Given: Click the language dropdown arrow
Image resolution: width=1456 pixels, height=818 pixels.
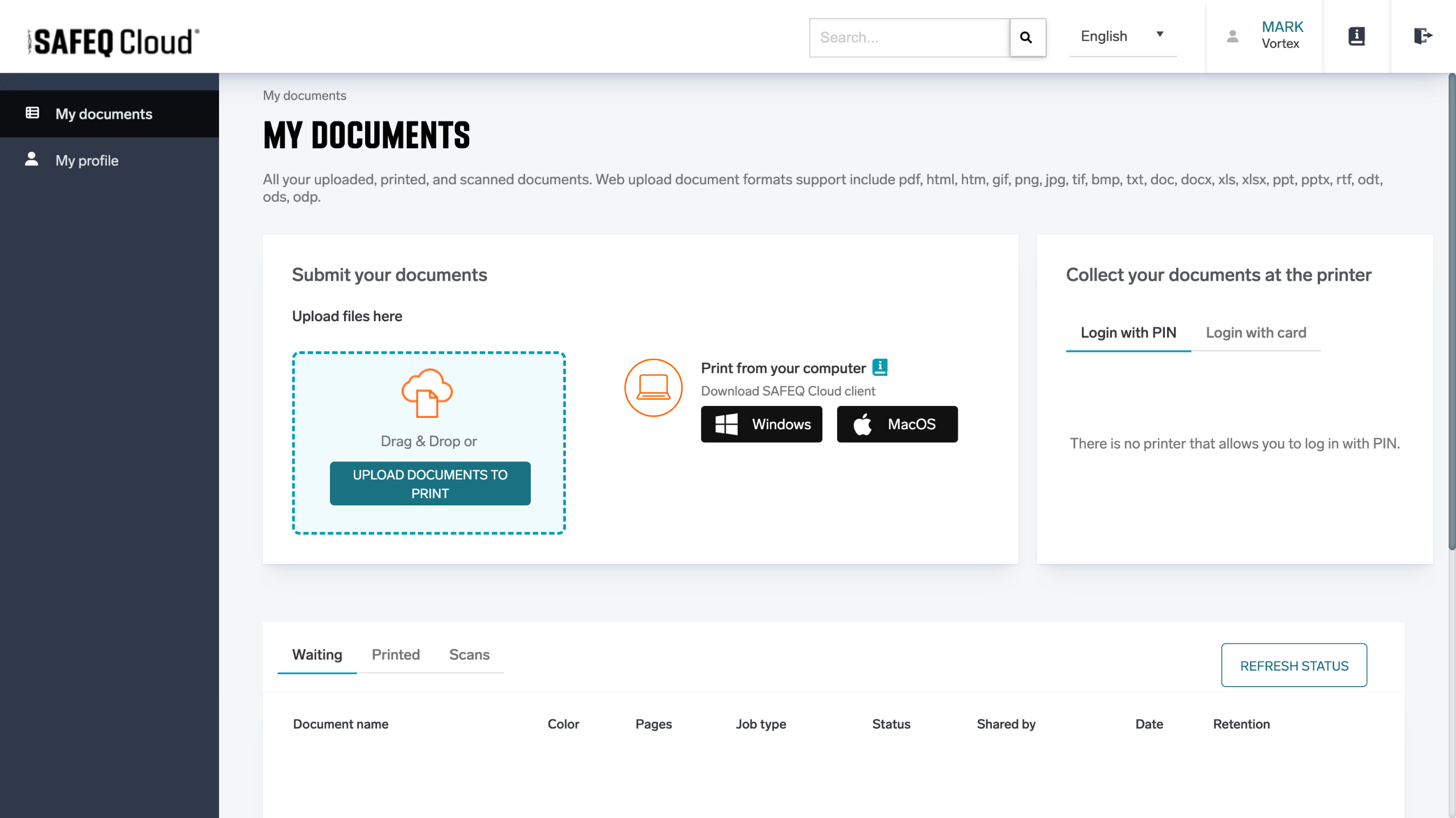Looking at the screenshot, I should coord(1160,35).
